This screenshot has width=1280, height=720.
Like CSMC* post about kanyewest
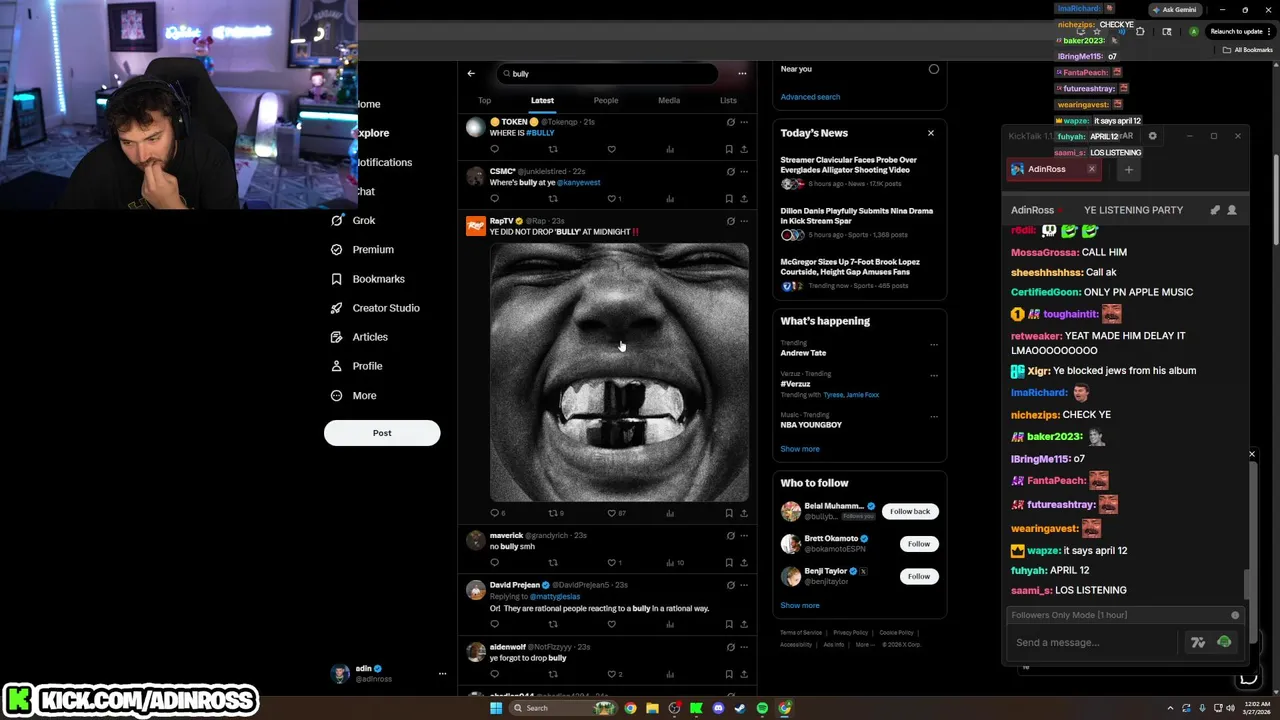point(613,198)
